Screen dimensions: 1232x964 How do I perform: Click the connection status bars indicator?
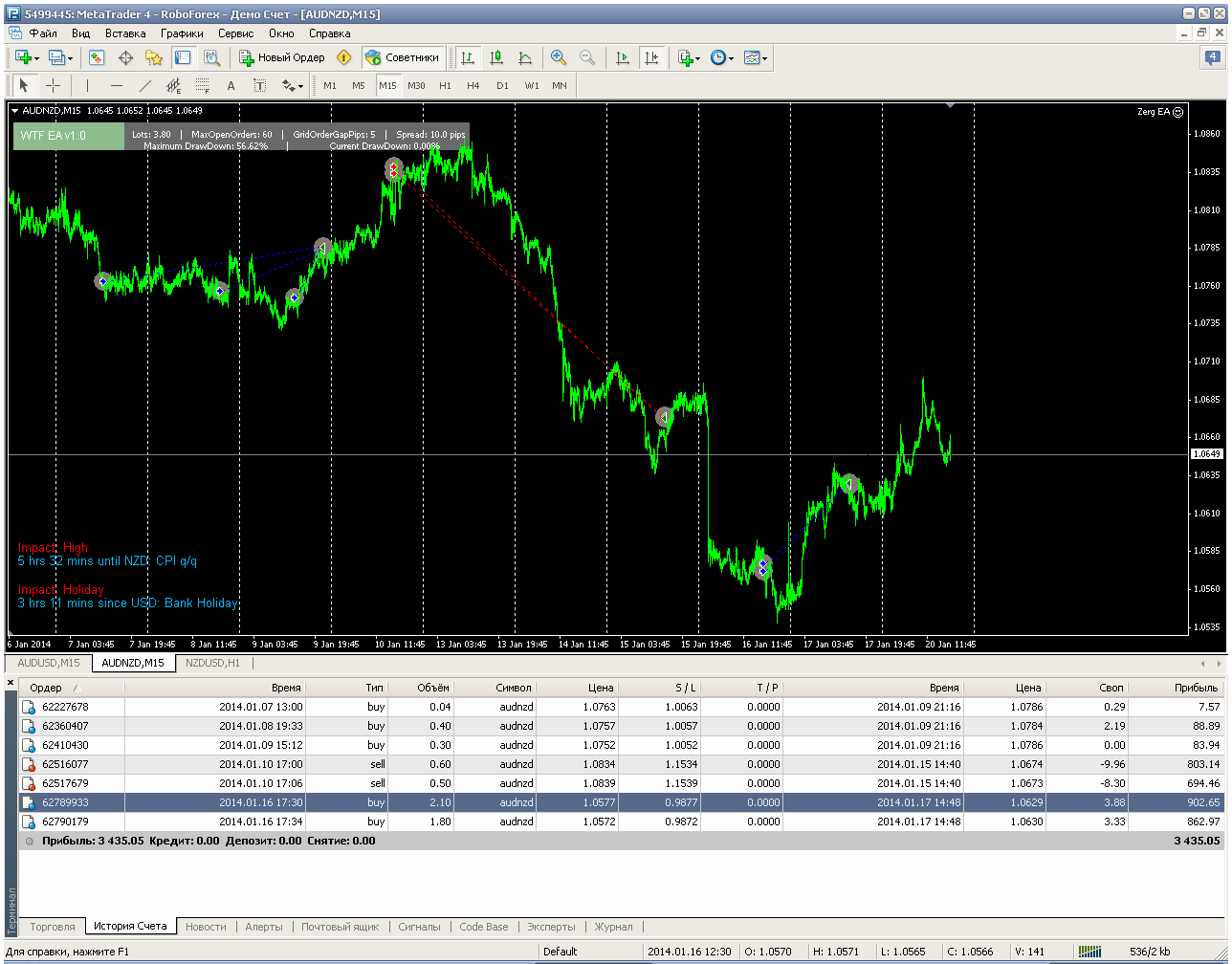point(1089,952)
